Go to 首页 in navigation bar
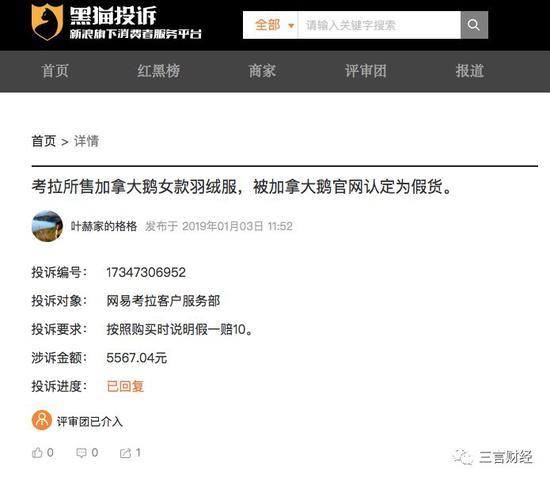The width and height of the screenshot is (550, 481). point(55,71)
